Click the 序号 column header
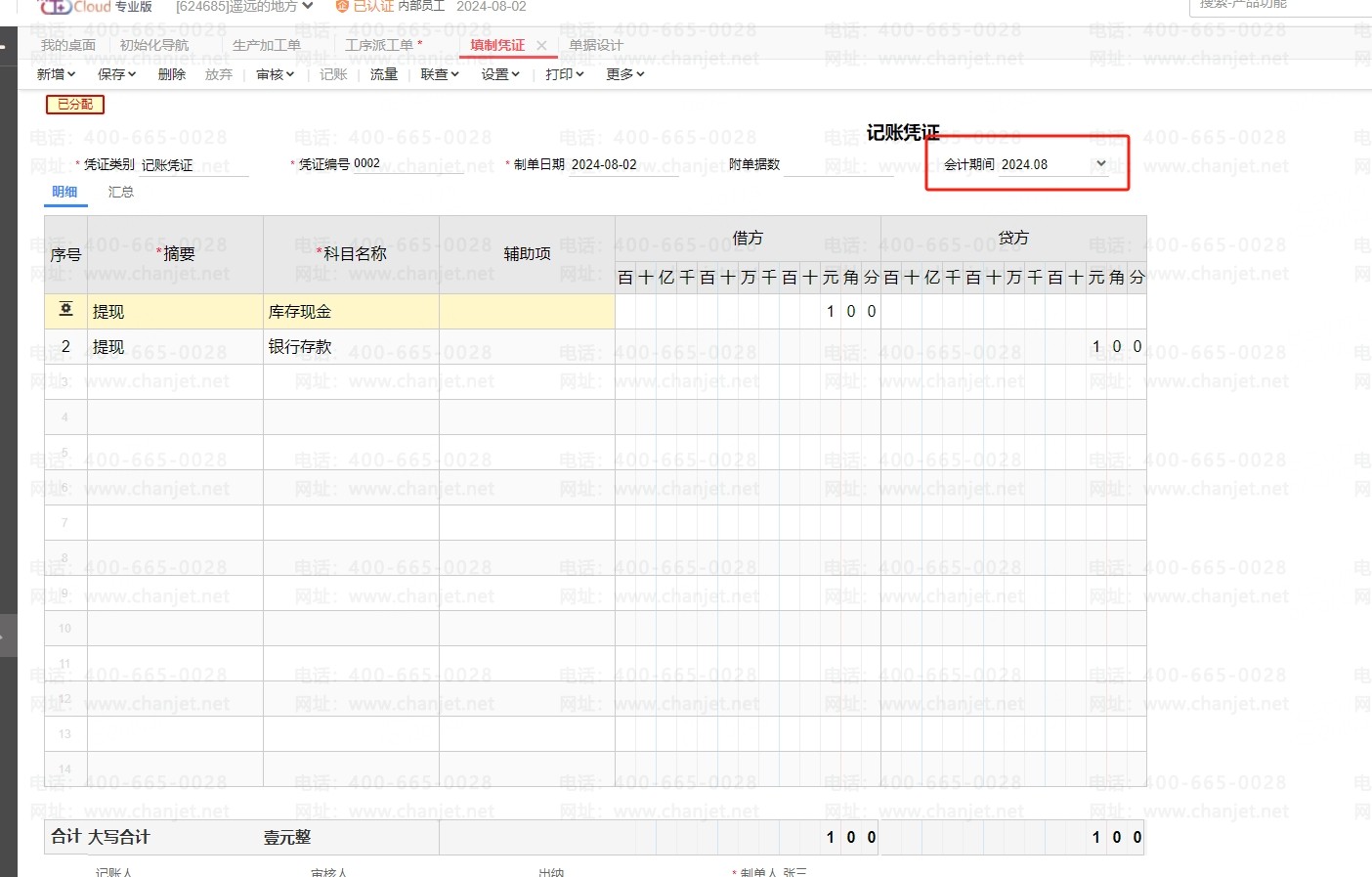Image resolution: width=1372 pixels, height=877 pixels. pyautogui.click(x=65, y=254)
